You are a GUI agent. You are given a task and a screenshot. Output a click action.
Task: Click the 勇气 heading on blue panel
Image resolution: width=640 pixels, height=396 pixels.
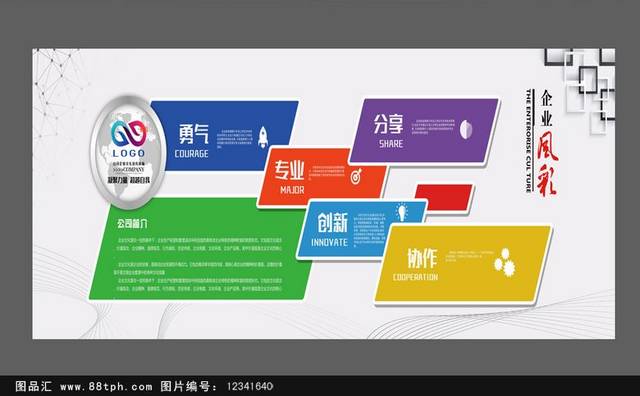point(193,134)
